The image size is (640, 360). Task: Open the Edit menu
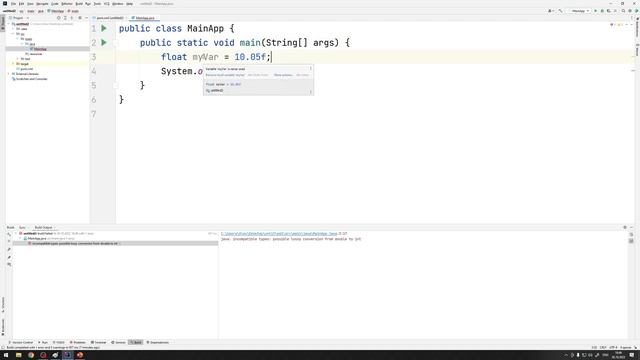pyautogui.click(x=21, y=4)
